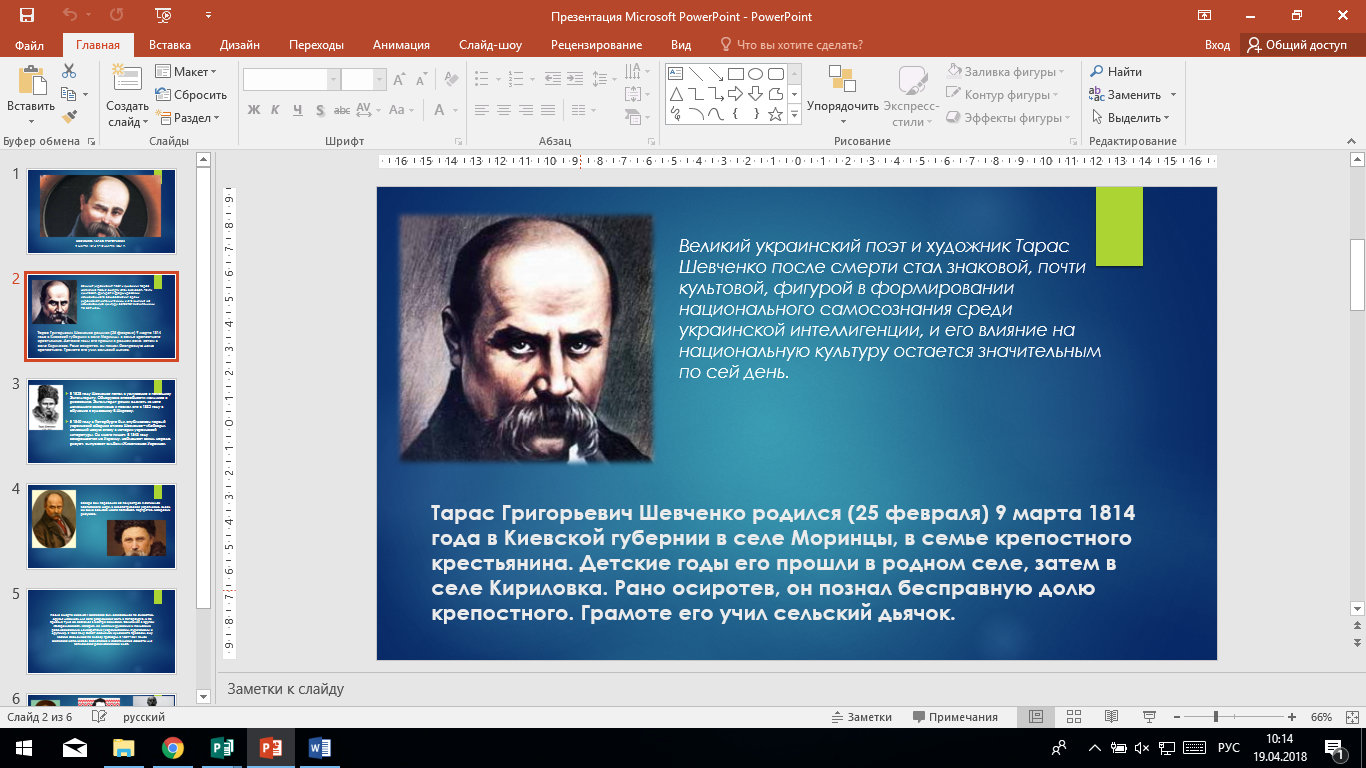This screenshot has width=1366, height=768.
Task: Select the Format Painter brush icon
Action: coord(69,117)
